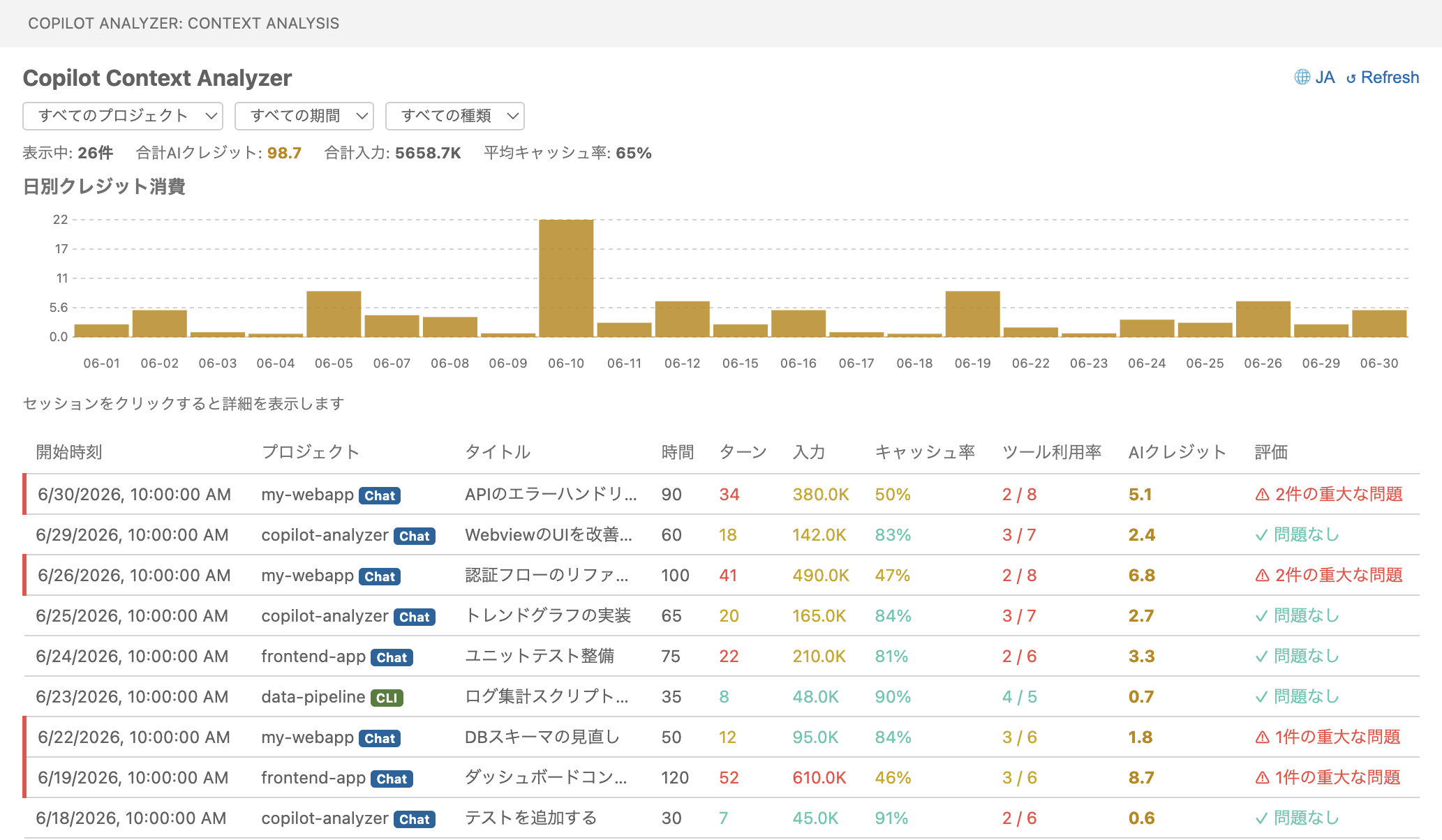Click the Chat badge beside frontend-app 6/24
The height and width of the screenshot is (840, 1442).
coord(392,657)
